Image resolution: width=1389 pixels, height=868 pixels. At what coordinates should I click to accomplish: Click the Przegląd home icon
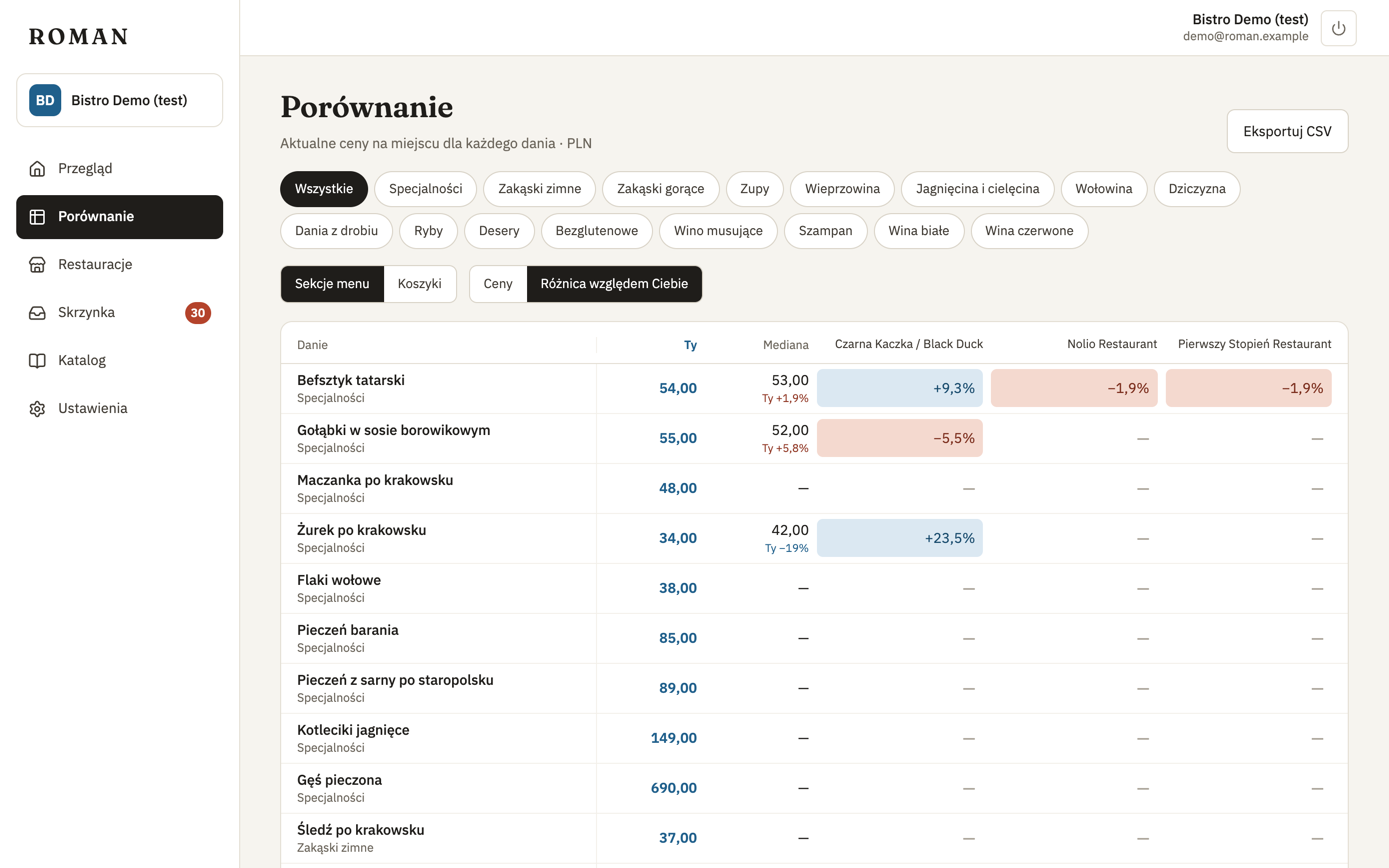coord(37,168)
